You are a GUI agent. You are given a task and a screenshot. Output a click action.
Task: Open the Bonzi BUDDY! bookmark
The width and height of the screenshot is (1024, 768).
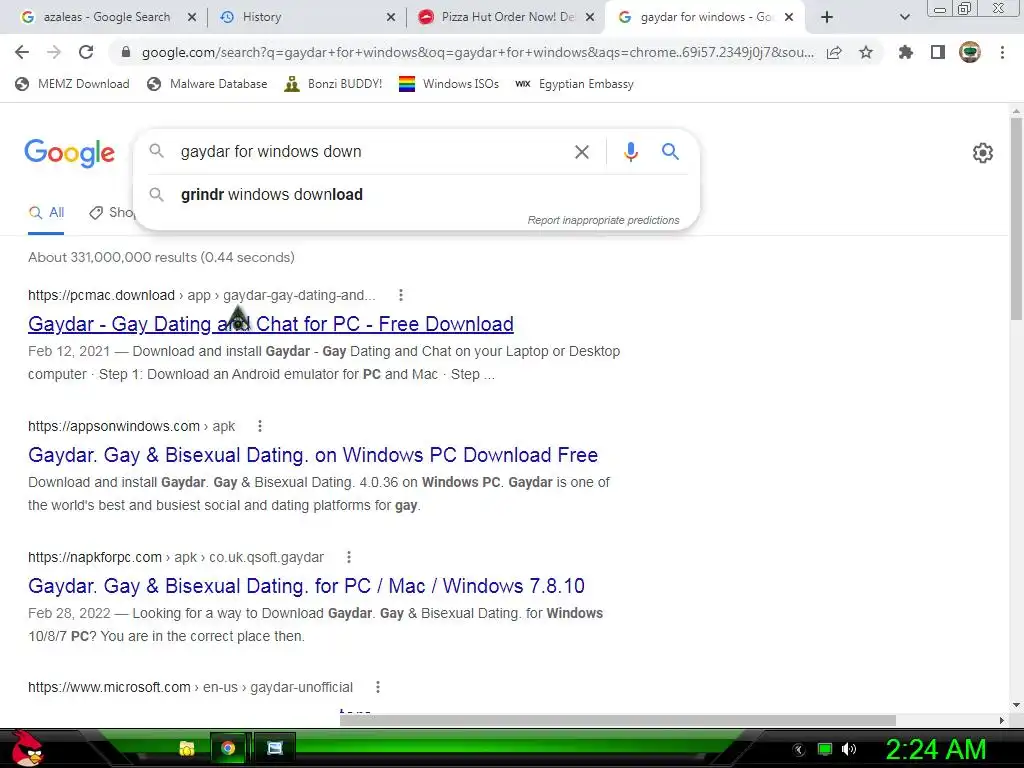coord(333,84)
